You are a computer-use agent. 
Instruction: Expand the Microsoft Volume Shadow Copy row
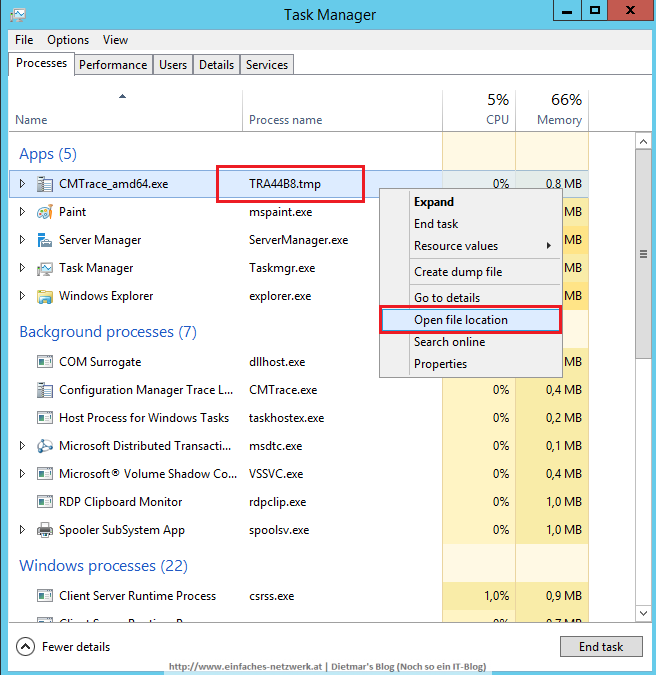pos(22,474)
